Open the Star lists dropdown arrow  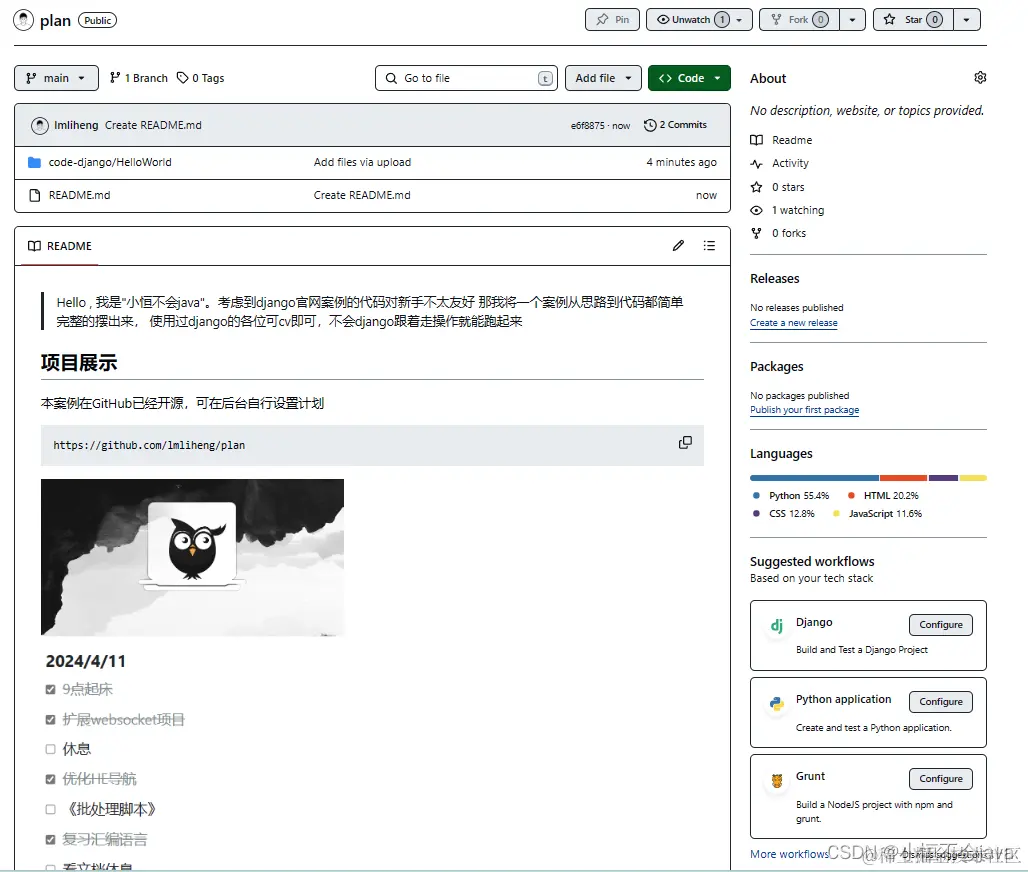966,20
